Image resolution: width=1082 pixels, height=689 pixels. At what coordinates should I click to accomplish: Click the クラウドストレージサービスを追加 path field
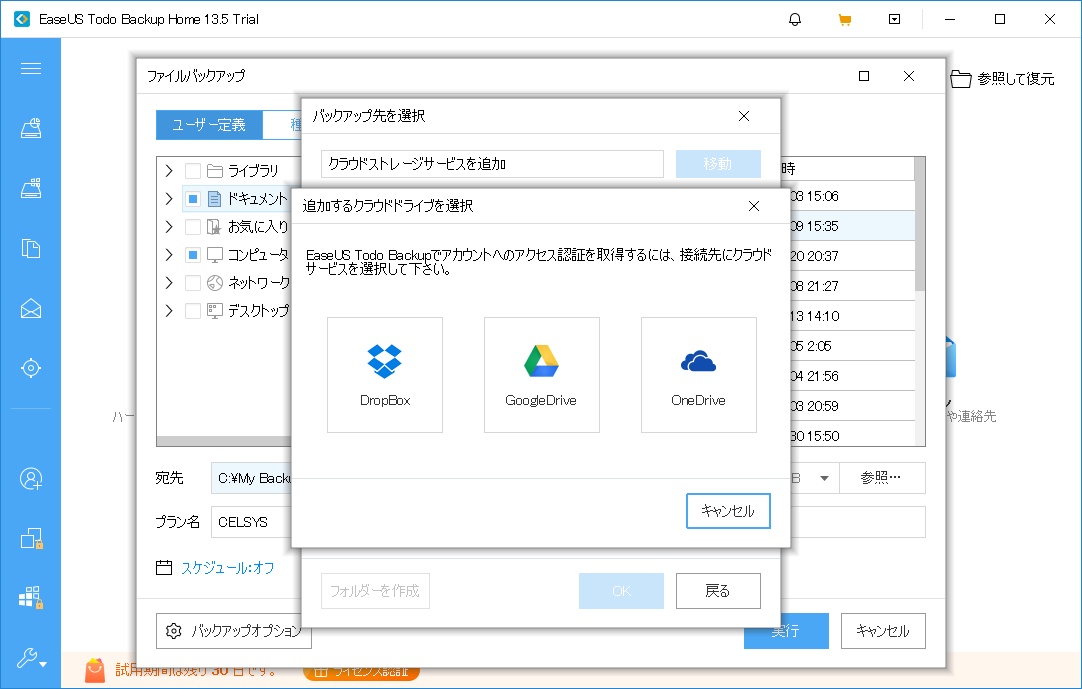point(492,164)
